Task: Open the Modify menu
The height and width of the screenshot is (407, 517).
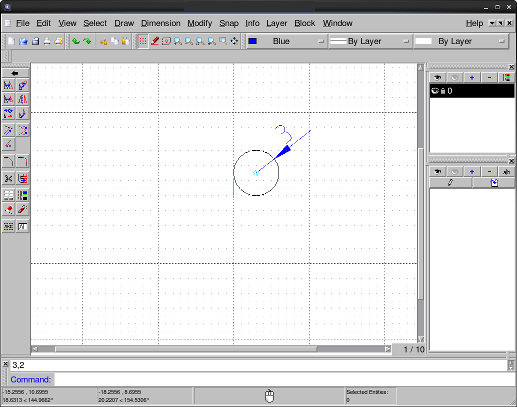Action: (x=200, y=23)
